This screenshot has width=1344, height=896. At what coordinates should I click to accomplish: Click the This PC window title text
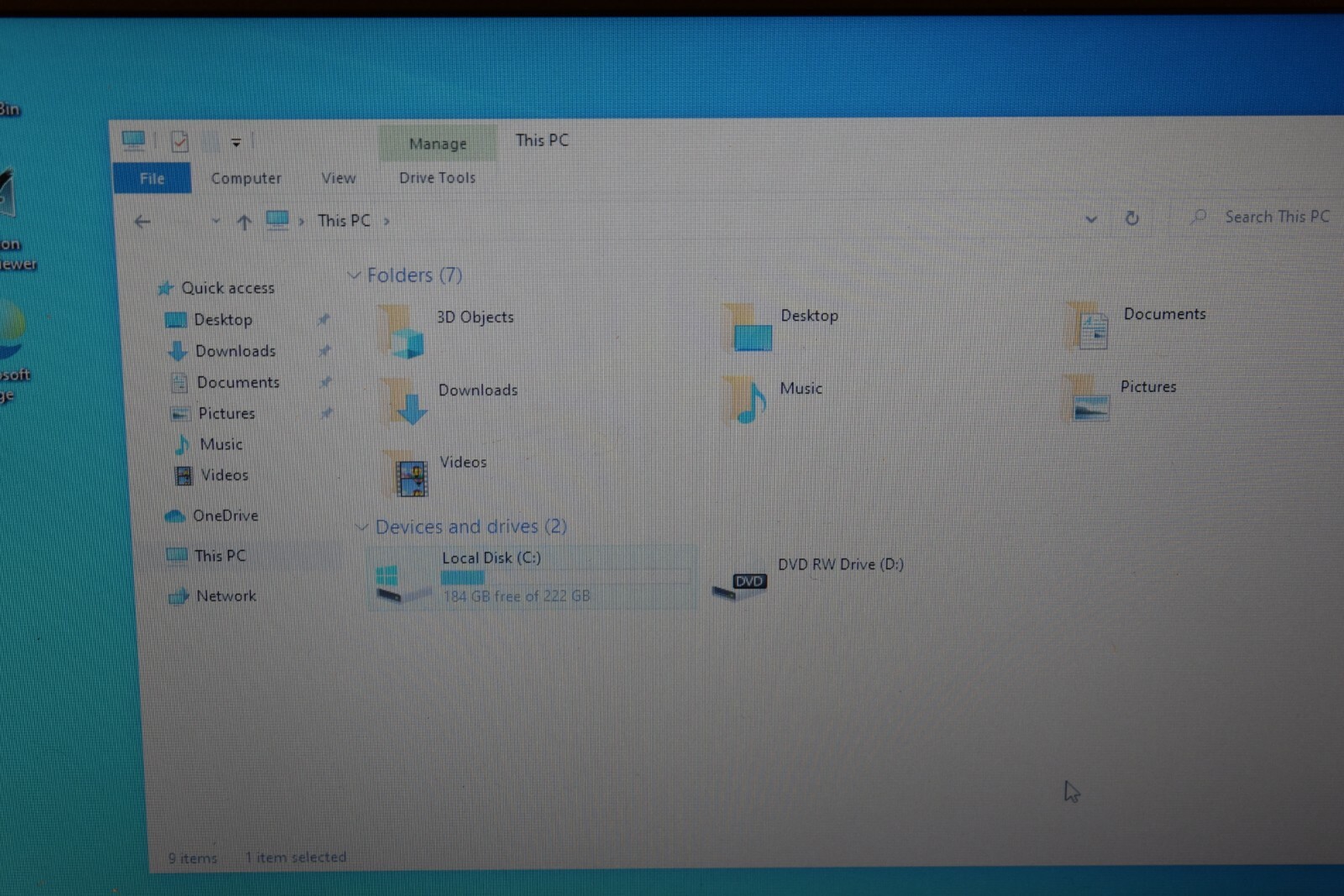(542, 140)
